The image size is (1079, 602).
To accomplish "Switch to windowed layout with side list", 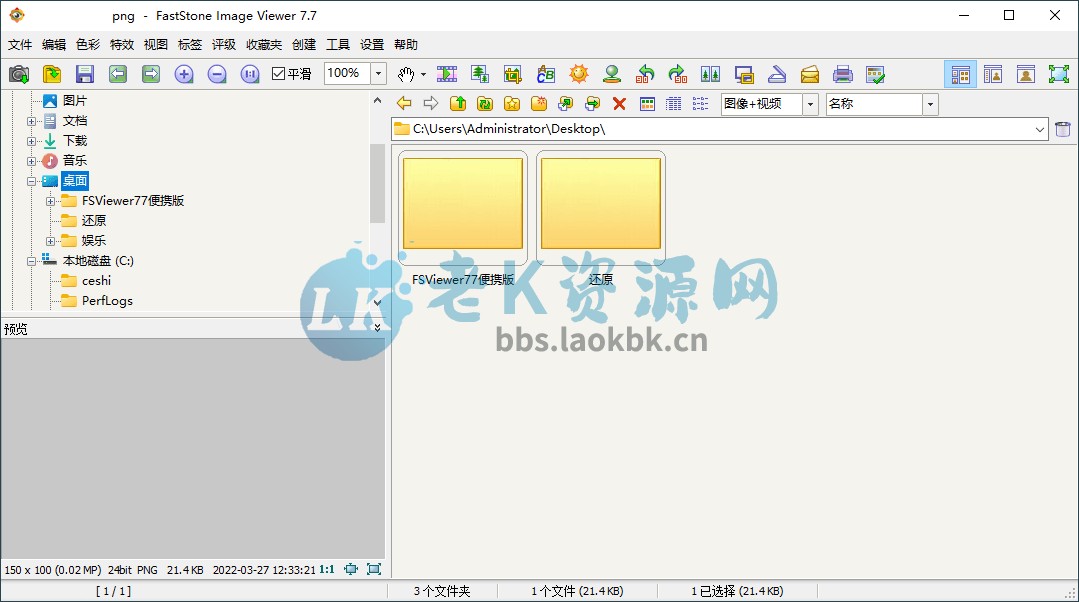I will (x=993, y=74).
